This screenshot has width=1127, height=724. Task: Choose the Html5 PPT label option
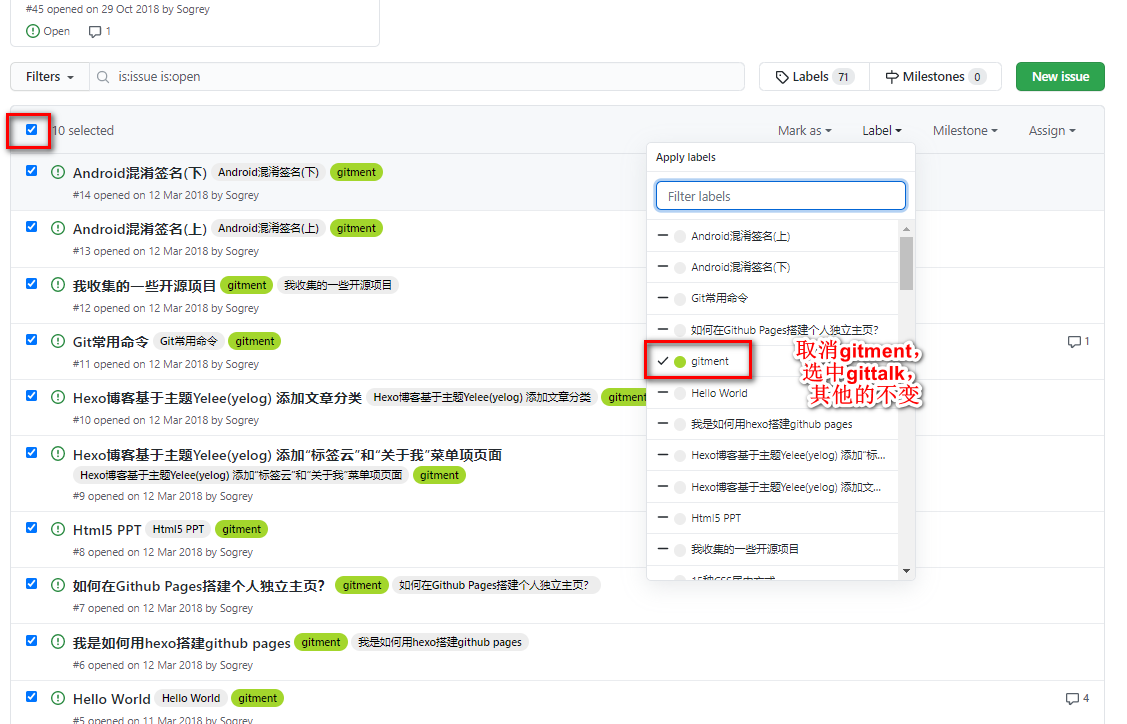[716, 518]
